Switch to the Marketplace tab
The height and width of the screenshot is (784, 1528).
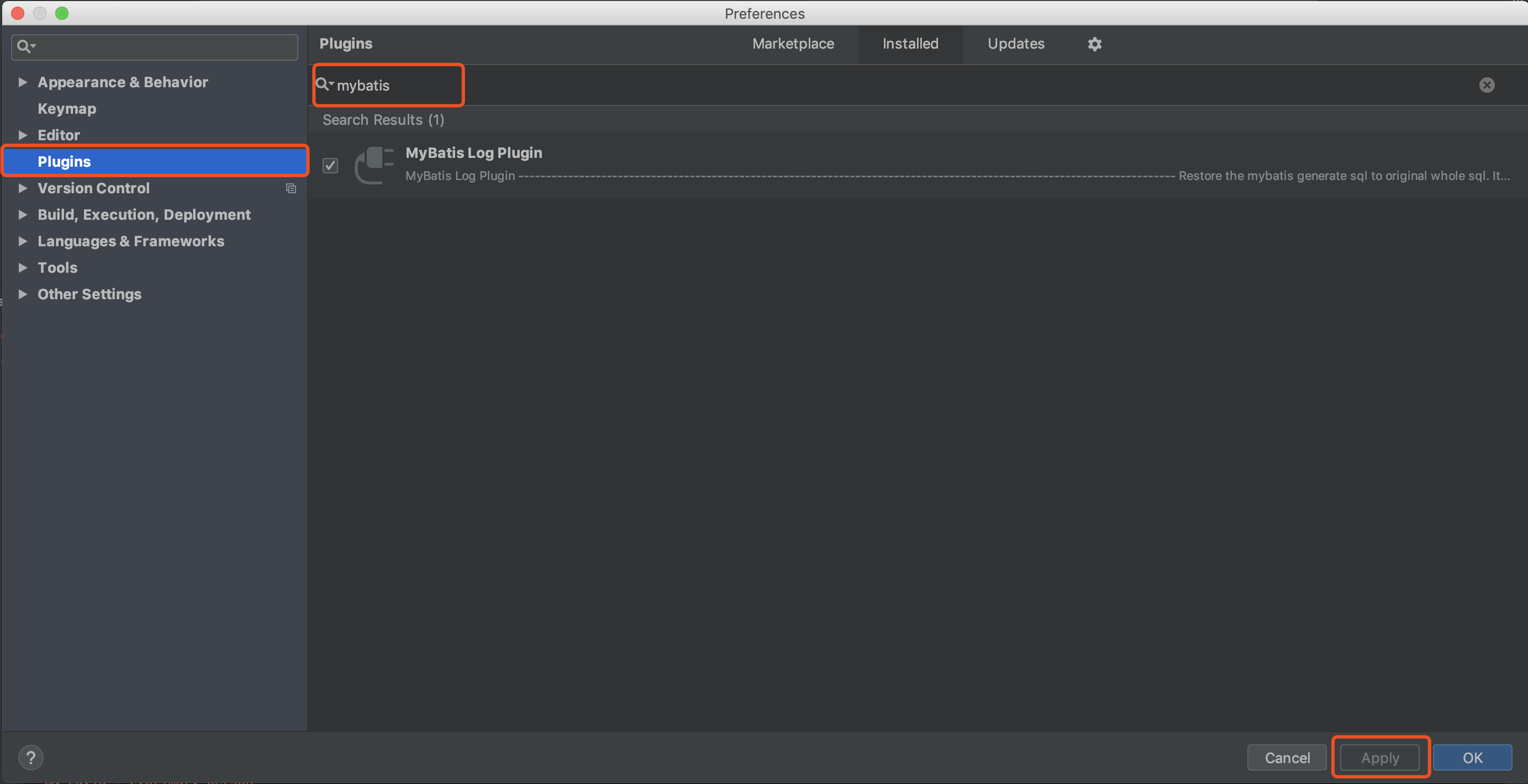(793, 44)
